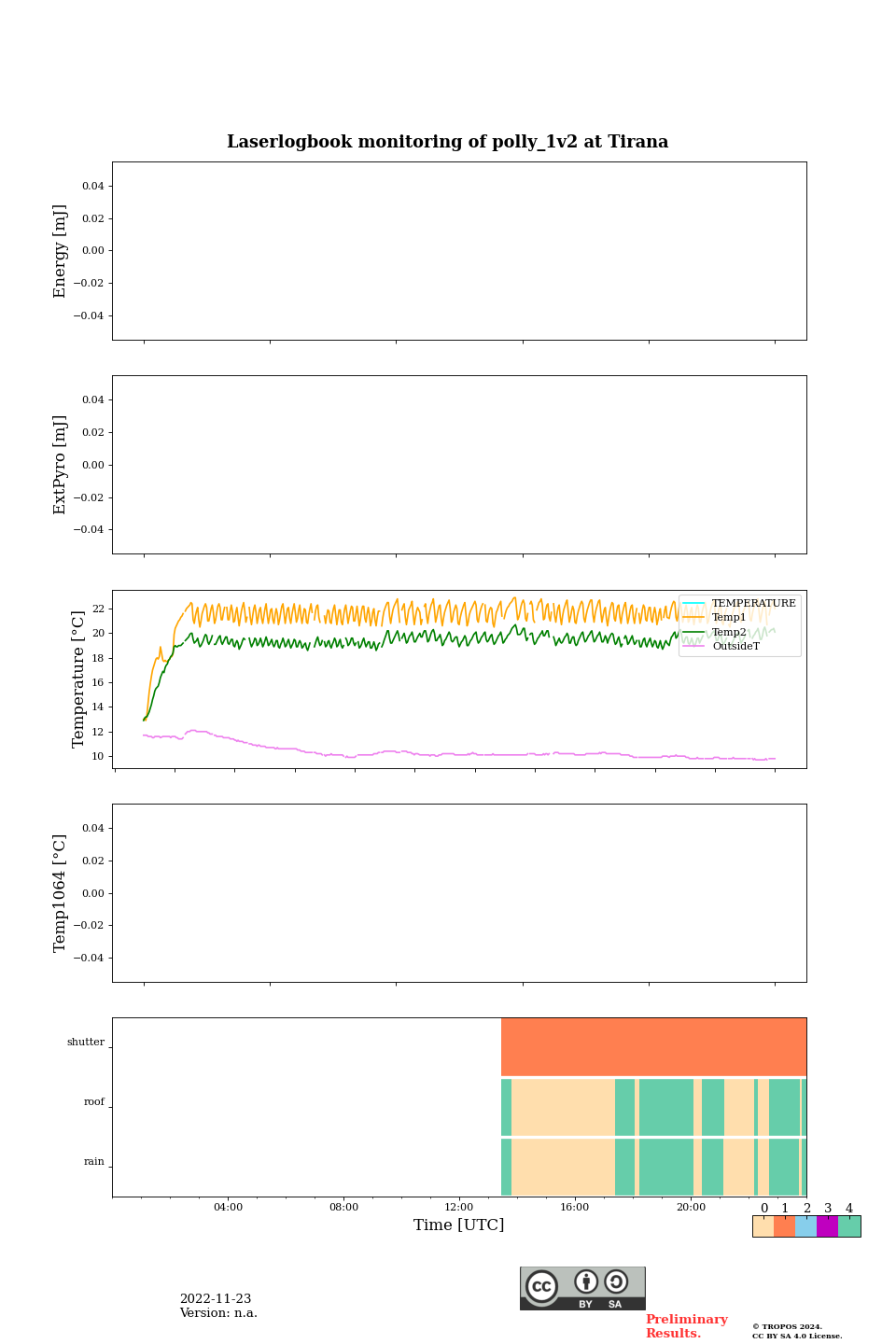Click the −0.04 tick on Temp1064 axis
The image size is (896, 1344).
tap(90, 958)
